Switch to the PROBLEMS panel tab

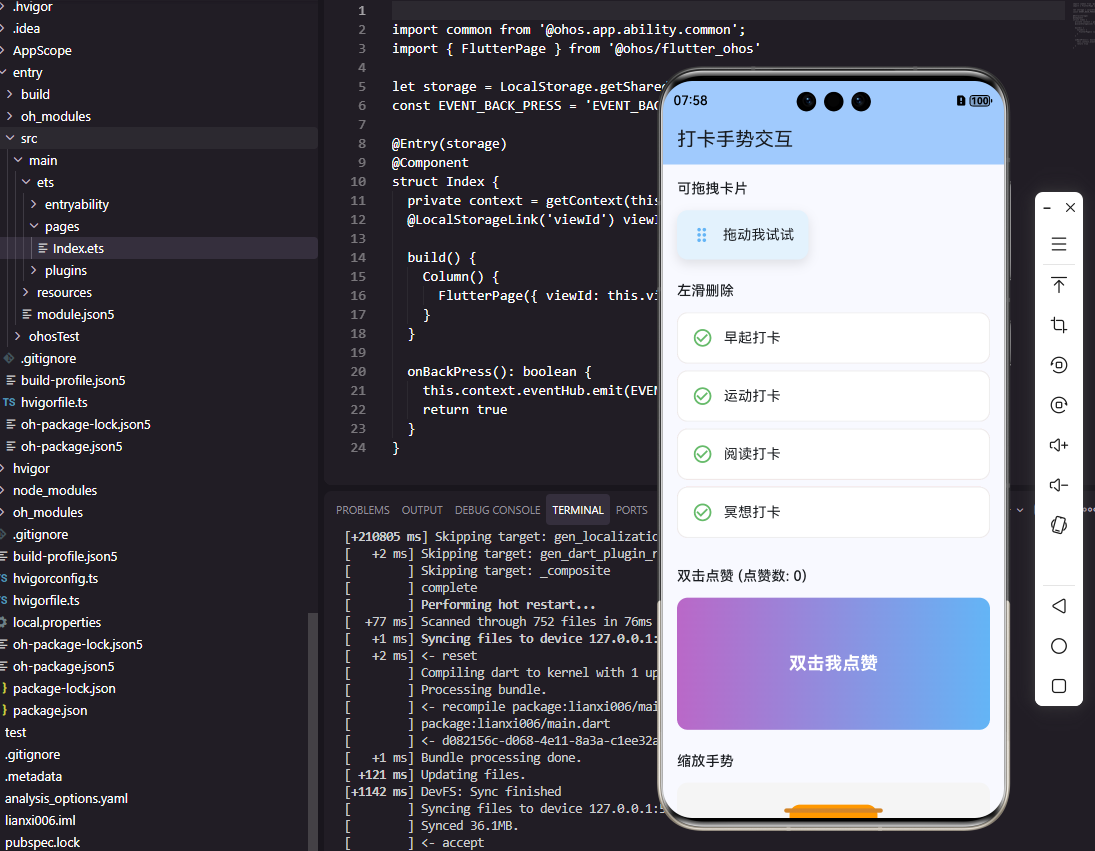(x=362, y=510)
